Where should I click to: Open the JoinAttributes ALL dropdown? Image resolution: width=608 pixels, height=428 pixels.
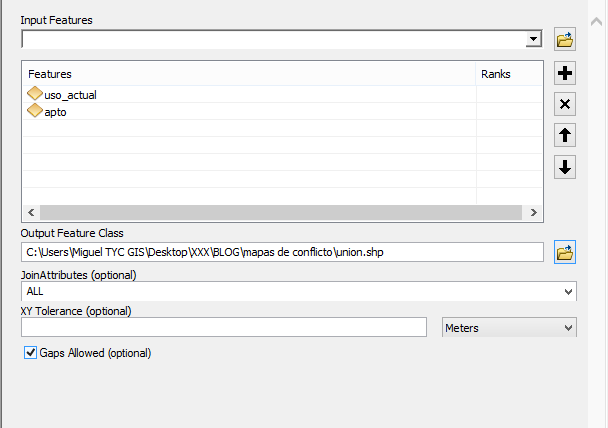(x=299, y=292)
